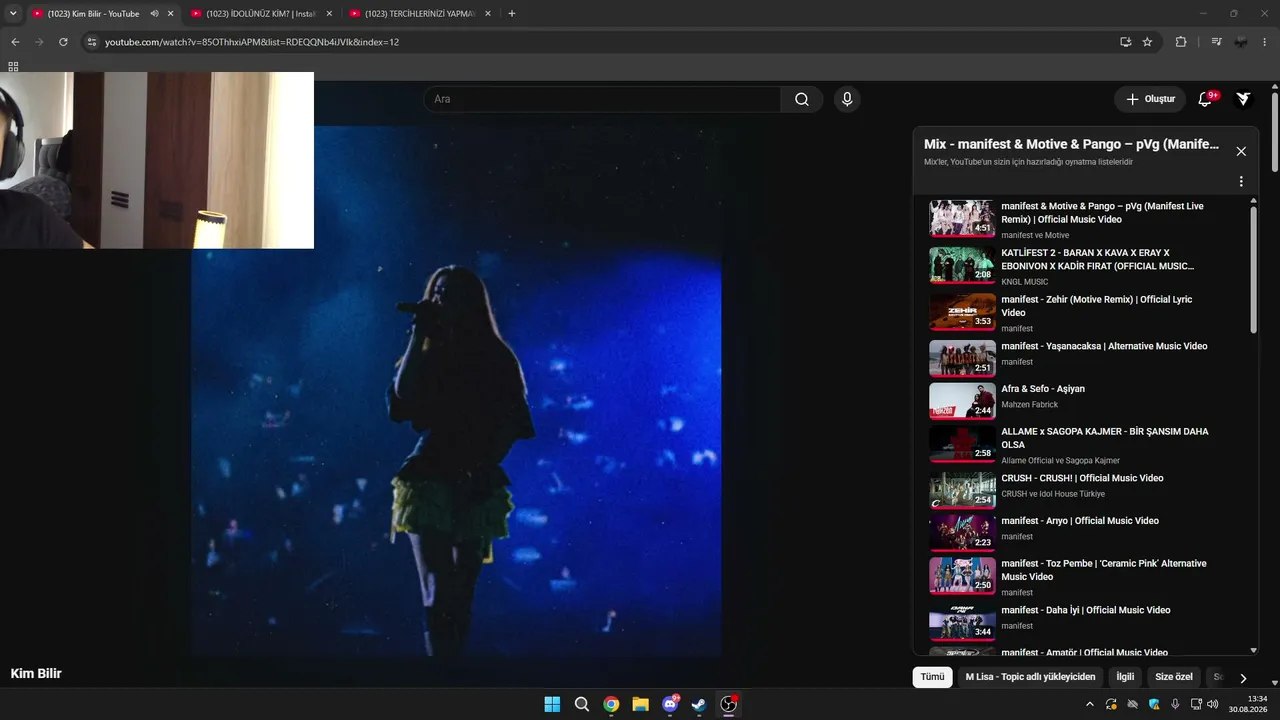The height and width of the screenshot is (720, 1280).
Task: Open YouTube notifications bell
Action: tap(1205, 99)
